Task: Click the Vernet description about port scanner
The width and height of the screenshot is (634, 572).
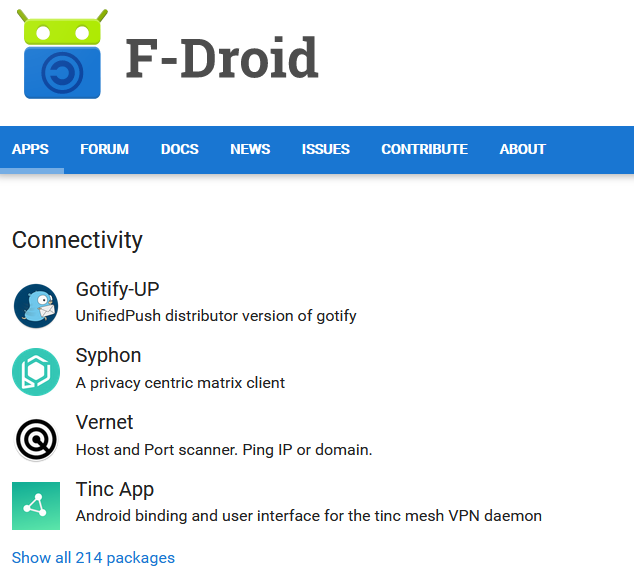Action: (x=224, y=450)
